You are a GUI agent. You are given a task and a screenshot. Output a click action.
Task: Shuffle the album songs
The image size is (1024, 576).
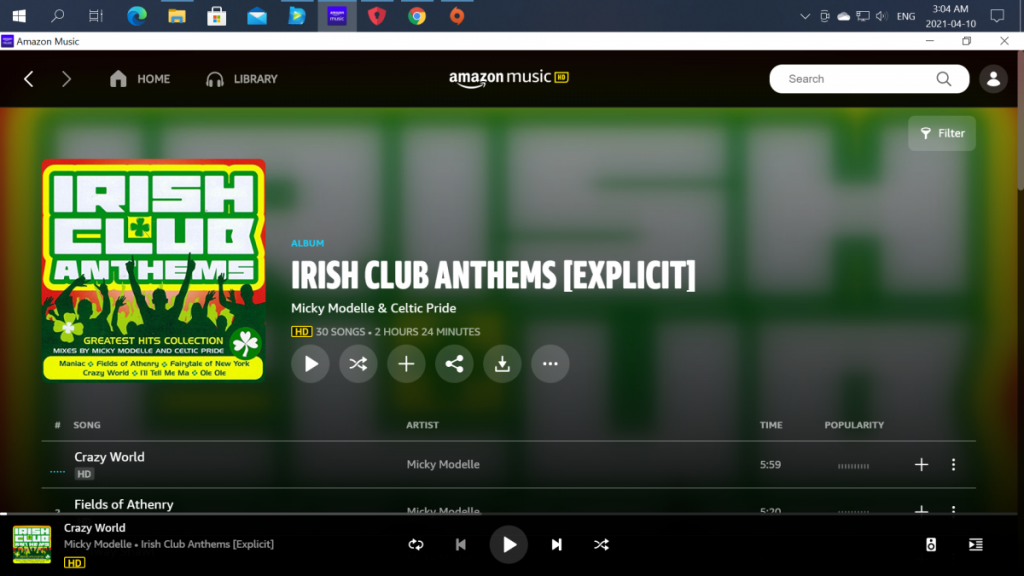click(x=358, y=364)
